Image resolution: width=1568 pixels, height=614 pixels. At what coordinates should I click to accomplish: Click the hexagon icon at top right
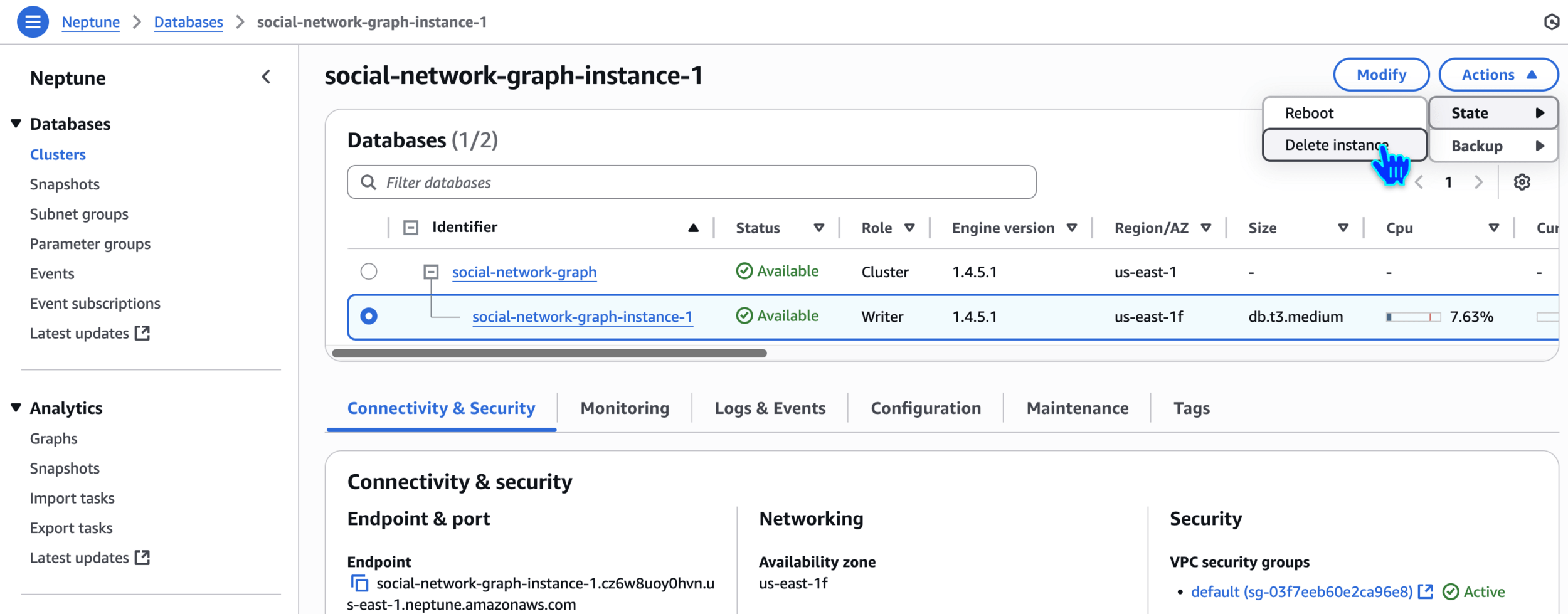click(x=1551, y=22)
